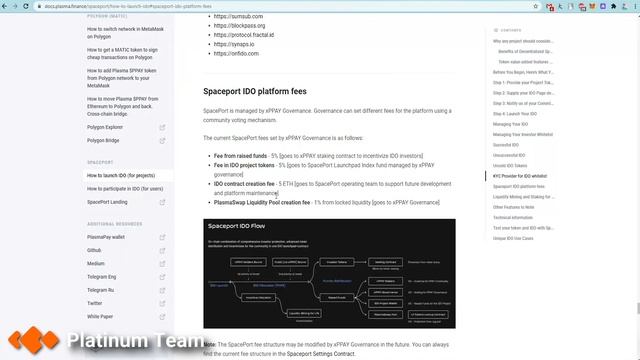Image resolution: width=640 pixels, height=360 pixels.
Task: Open the Chrome three-dot menu
Action: [635, 7]
